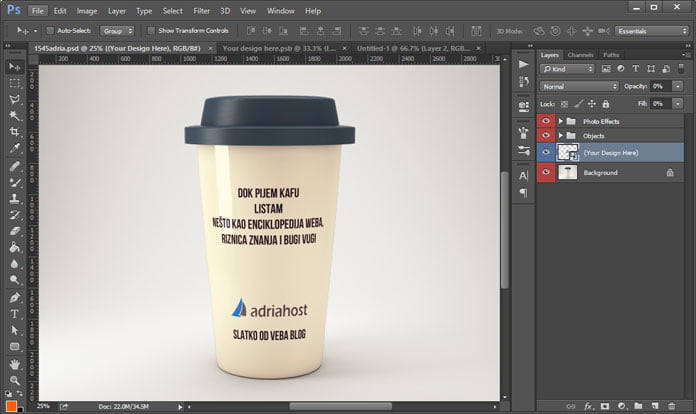Switch to Untitled-1 document tab
Viewport: 696px width, 414px height.
[413, 48]
